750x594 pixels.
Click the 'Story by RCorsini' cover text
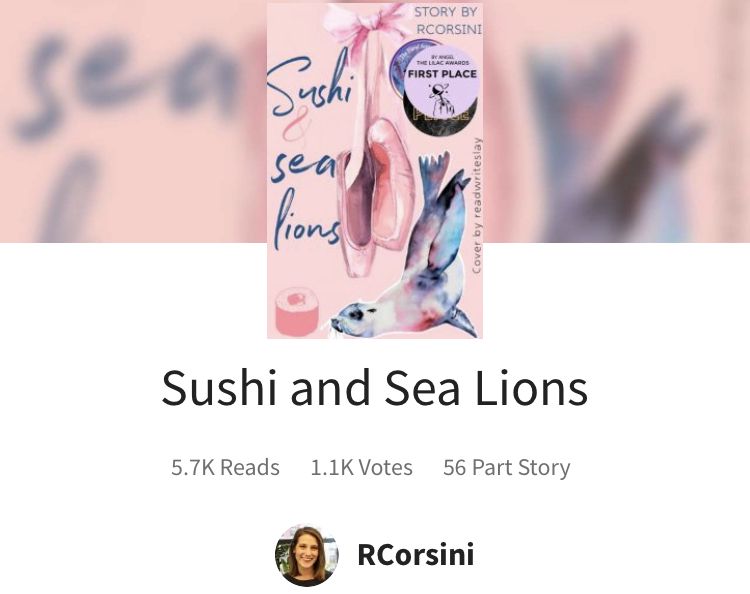pos(447,21)
